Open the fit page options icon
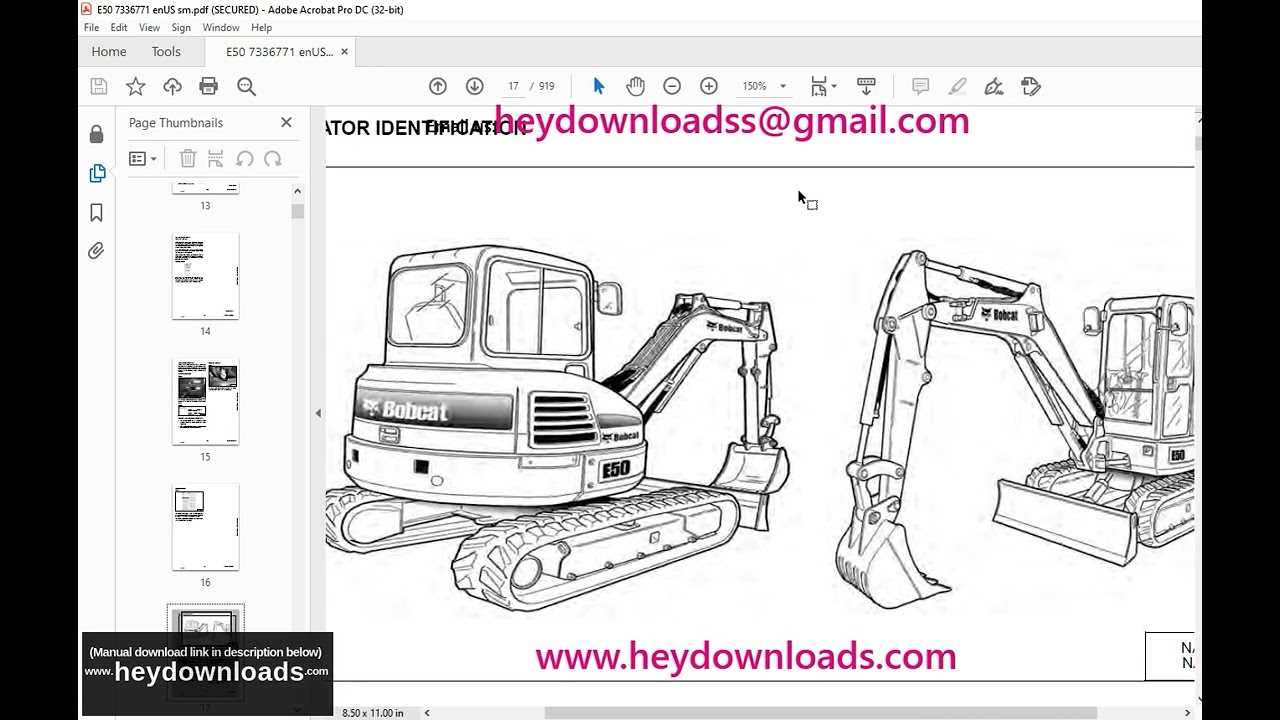The width and height of the screenshot is (1280, 720). point(823,86)
